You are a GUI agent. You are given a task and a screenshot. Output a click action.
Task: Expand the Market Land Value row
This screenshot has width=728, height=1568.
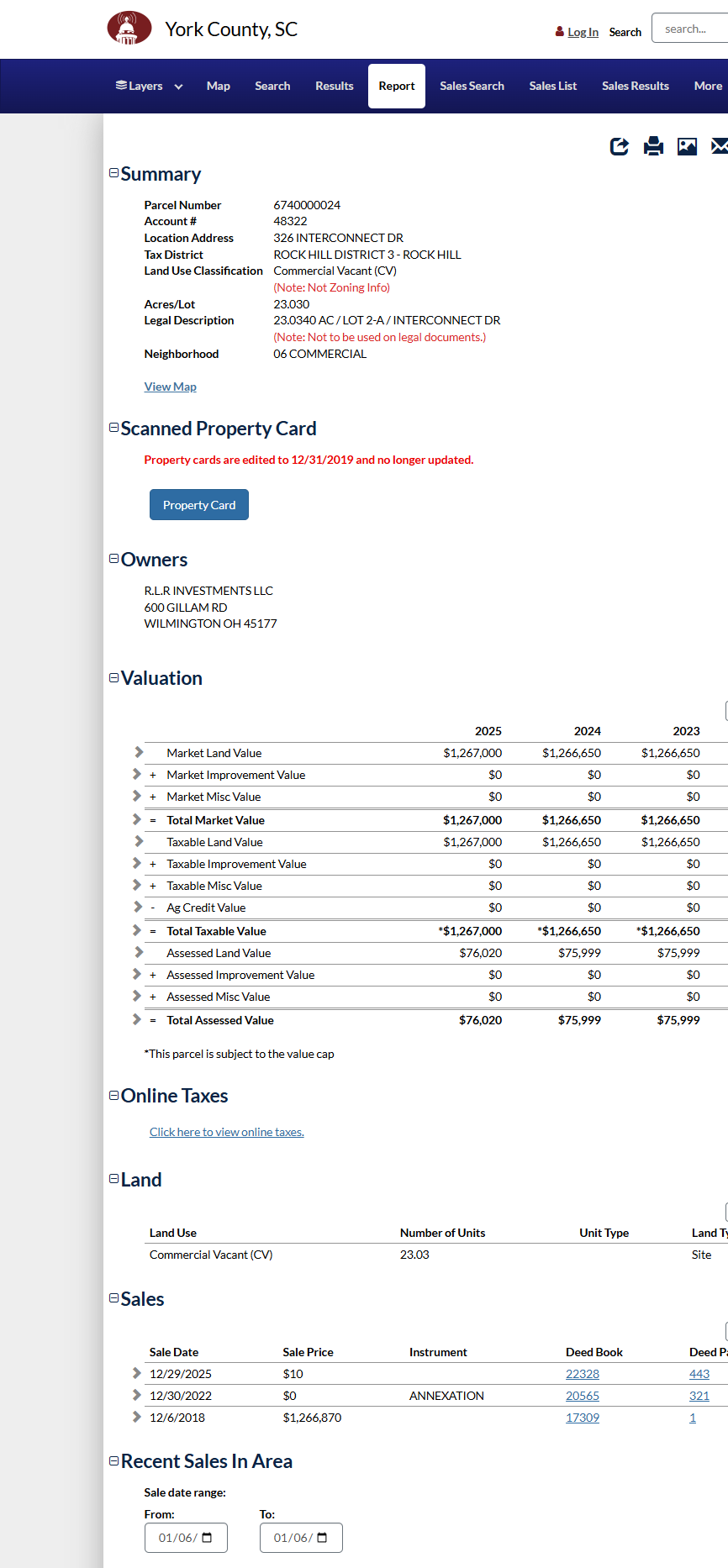pos(138,753)
